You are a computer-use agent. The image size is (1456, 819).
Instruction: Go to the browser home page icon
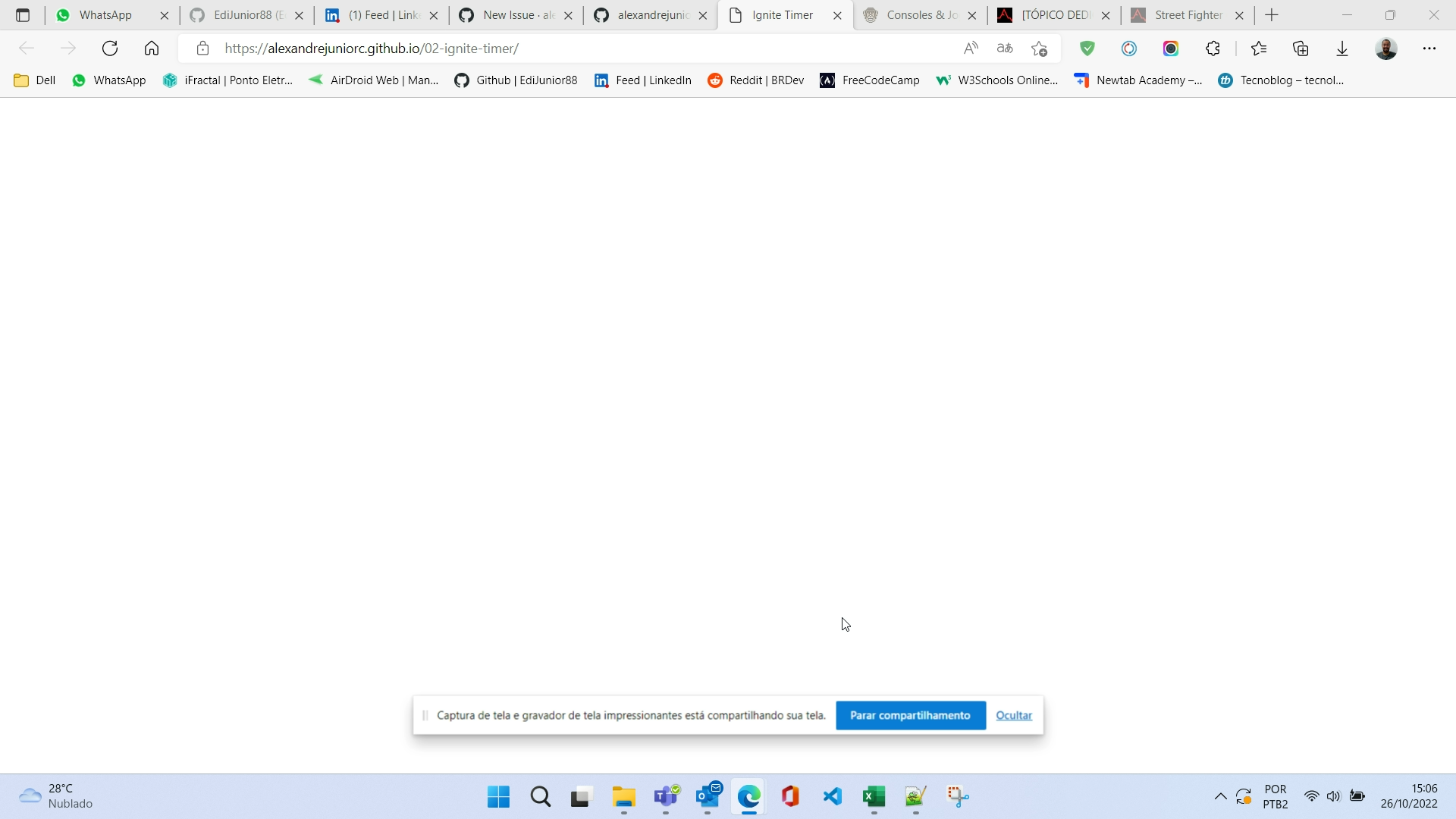152,49
